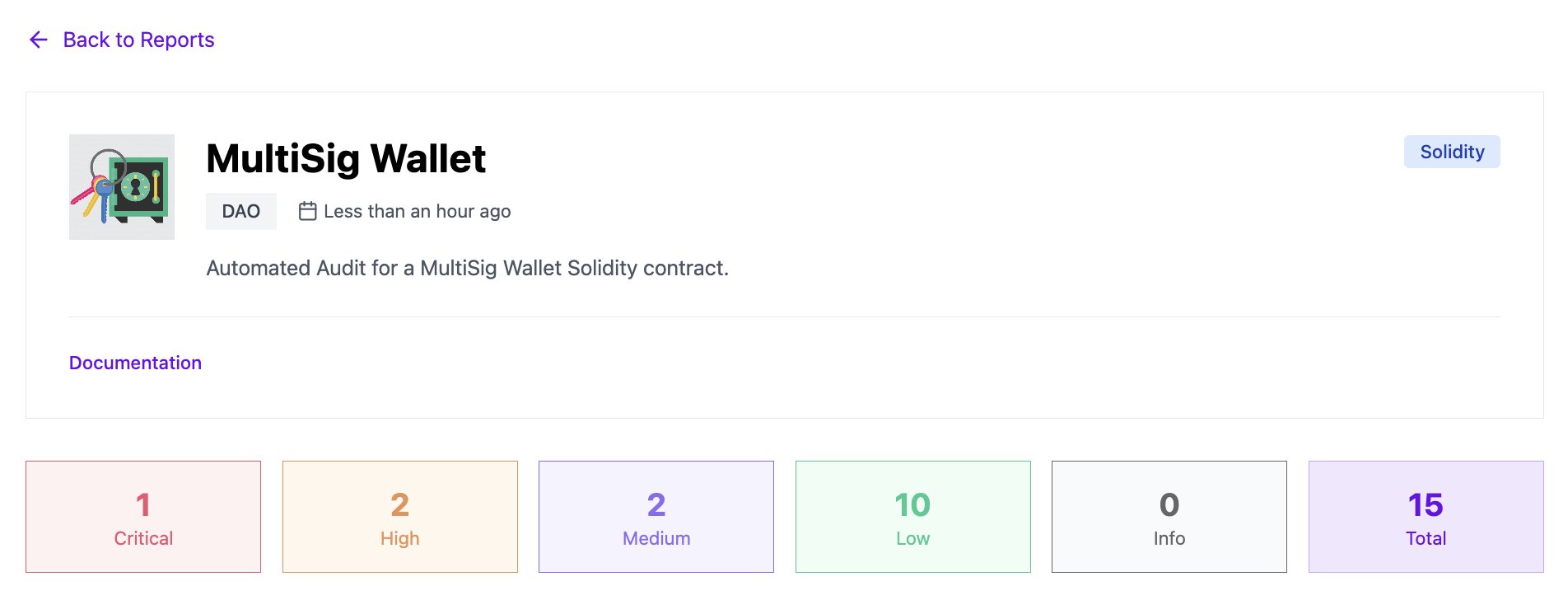Viewport: 1568px width, 600px height.
Task: Select the DAO tag
Action: [x=240, y=211]
